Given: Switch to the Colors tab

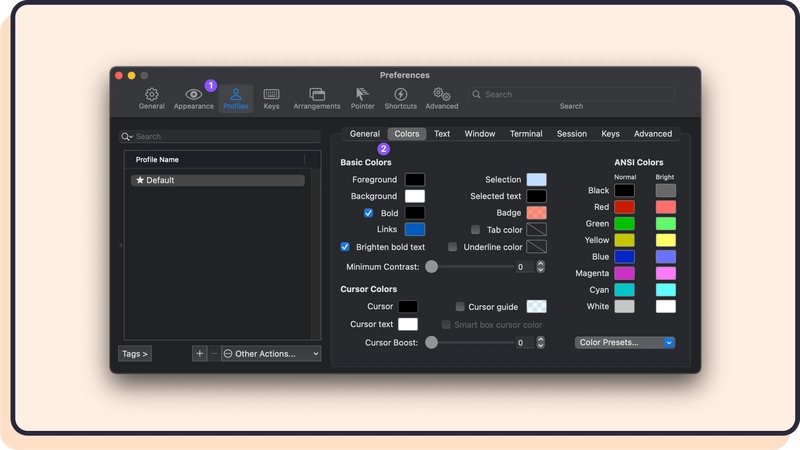Looking at the screenshot, I should (407, 134).
